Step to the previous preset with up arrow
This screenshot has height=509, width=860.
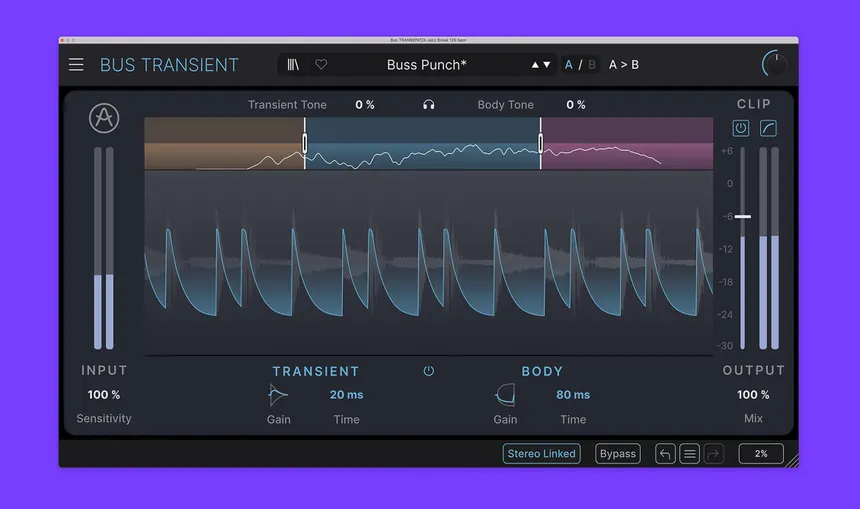click(x=535, y=65)
